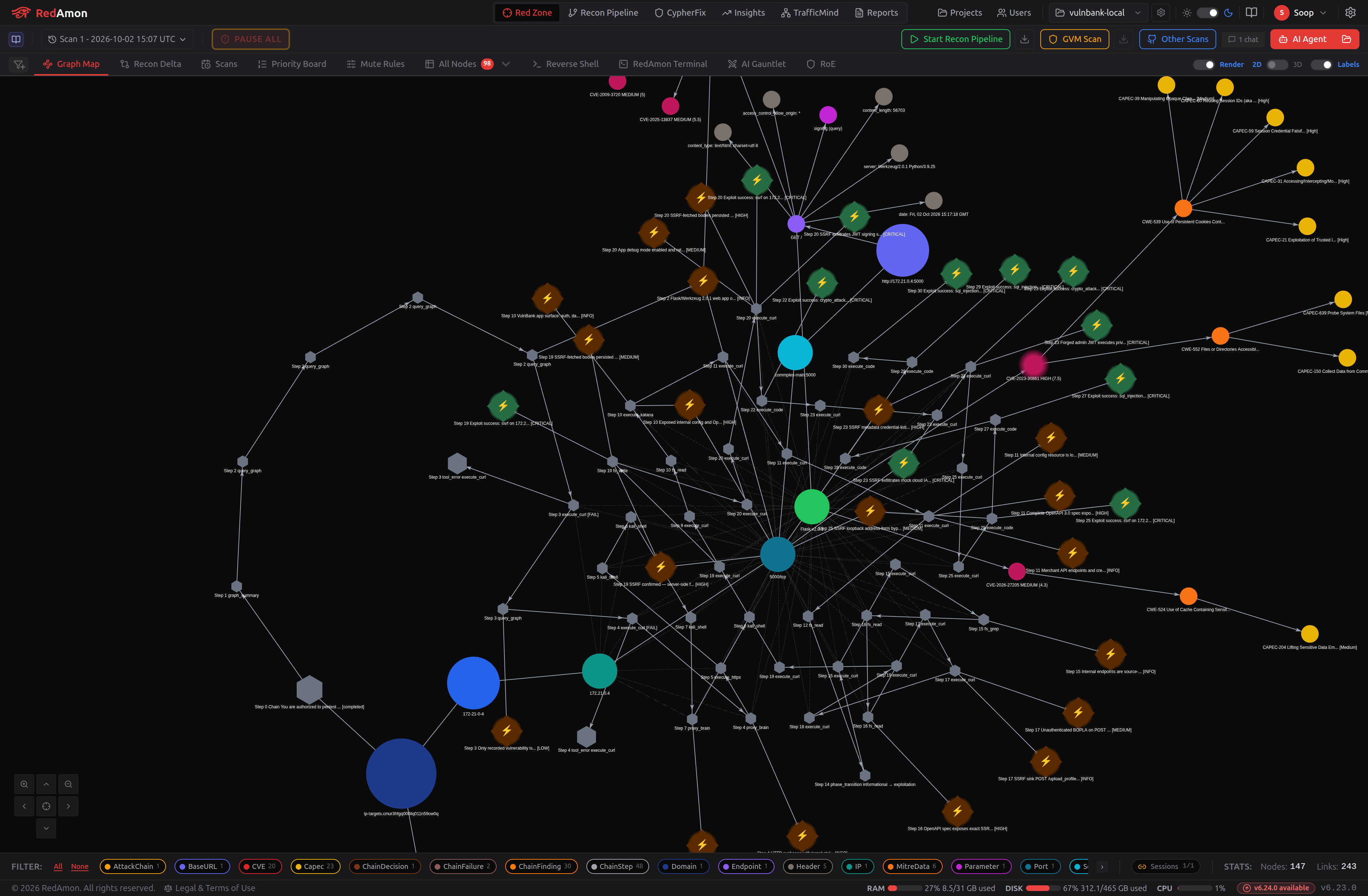Screen dimensions: 1368x896
Task: Toggle the ChainStep filter chip
Action: tap(617, 866)
